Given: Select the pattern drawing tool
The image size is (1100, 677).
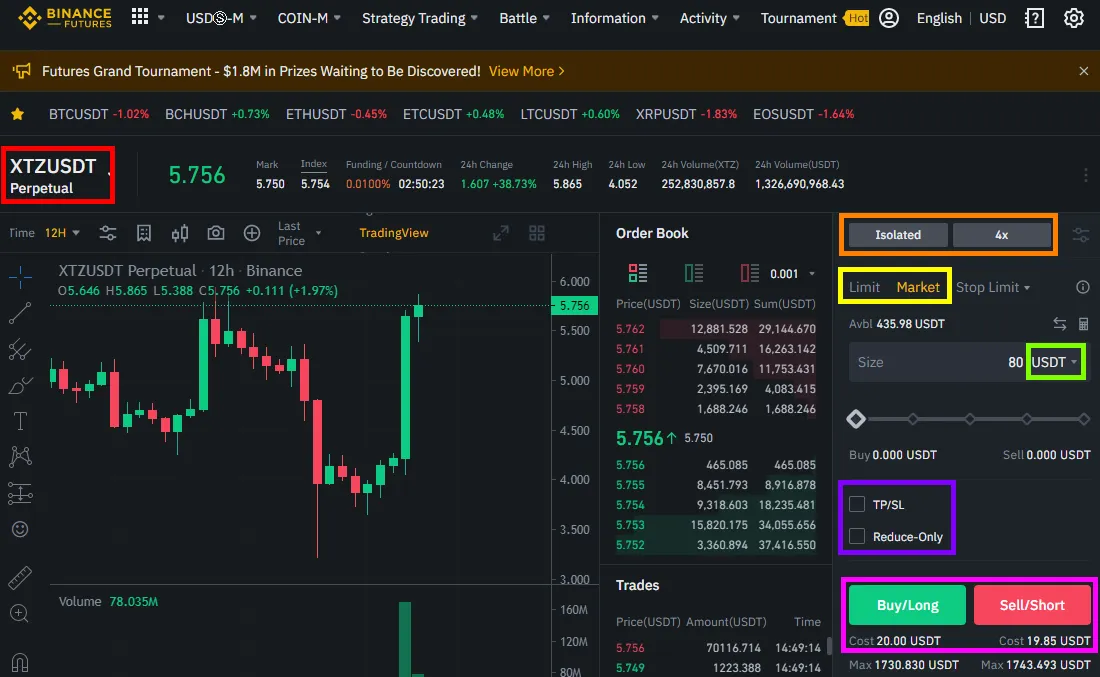Looking at the screenshot, I should click(x=20, y=457).
